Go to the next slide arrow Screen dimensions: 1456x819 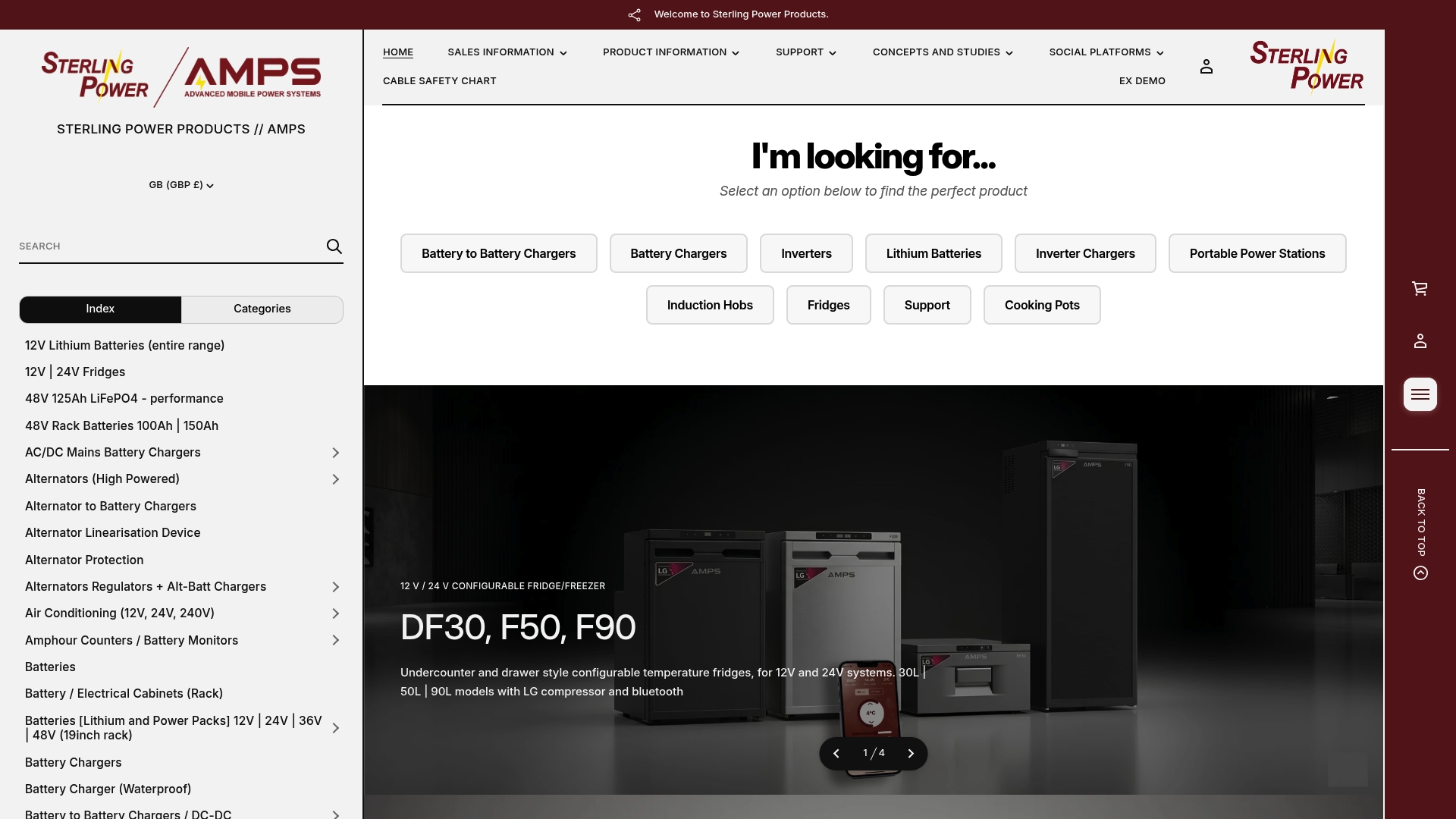(x=911, y=754)
